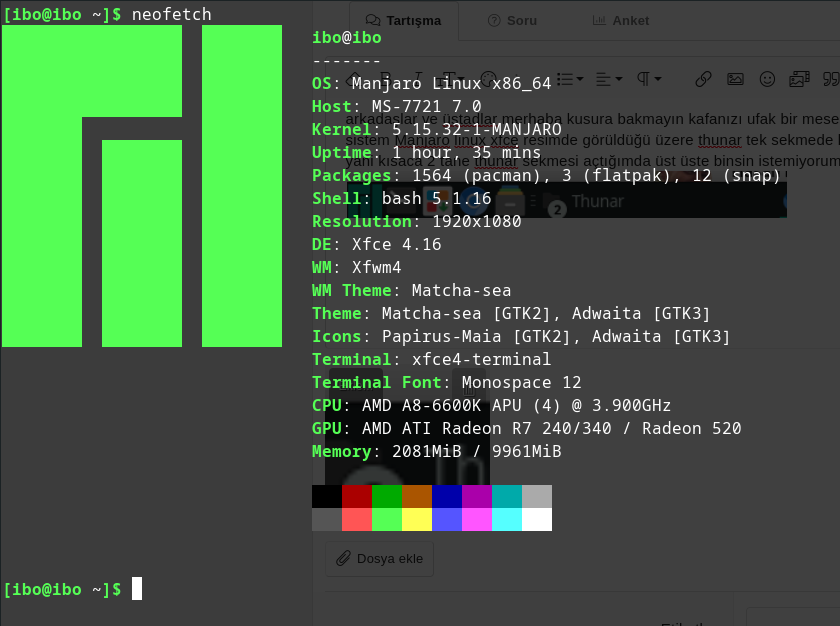Click the 'neofetch' command text in terminal
The width and height of the screenshot is (840, 626).
click(x=171, y=14)
